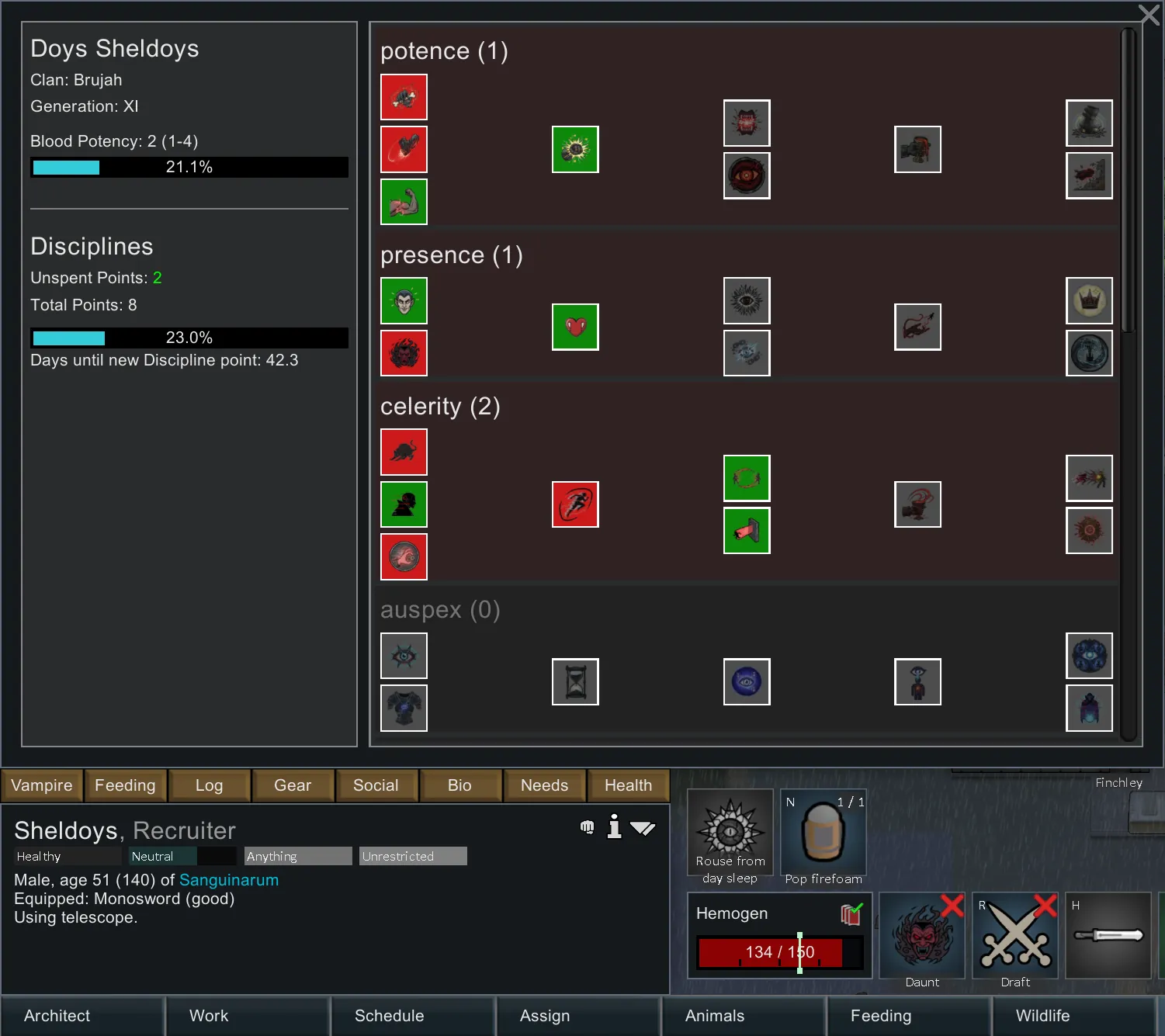The image size is (1165, 1036).
Task: Open the Anything apparel policy dropdown
Action: [298, 856]
